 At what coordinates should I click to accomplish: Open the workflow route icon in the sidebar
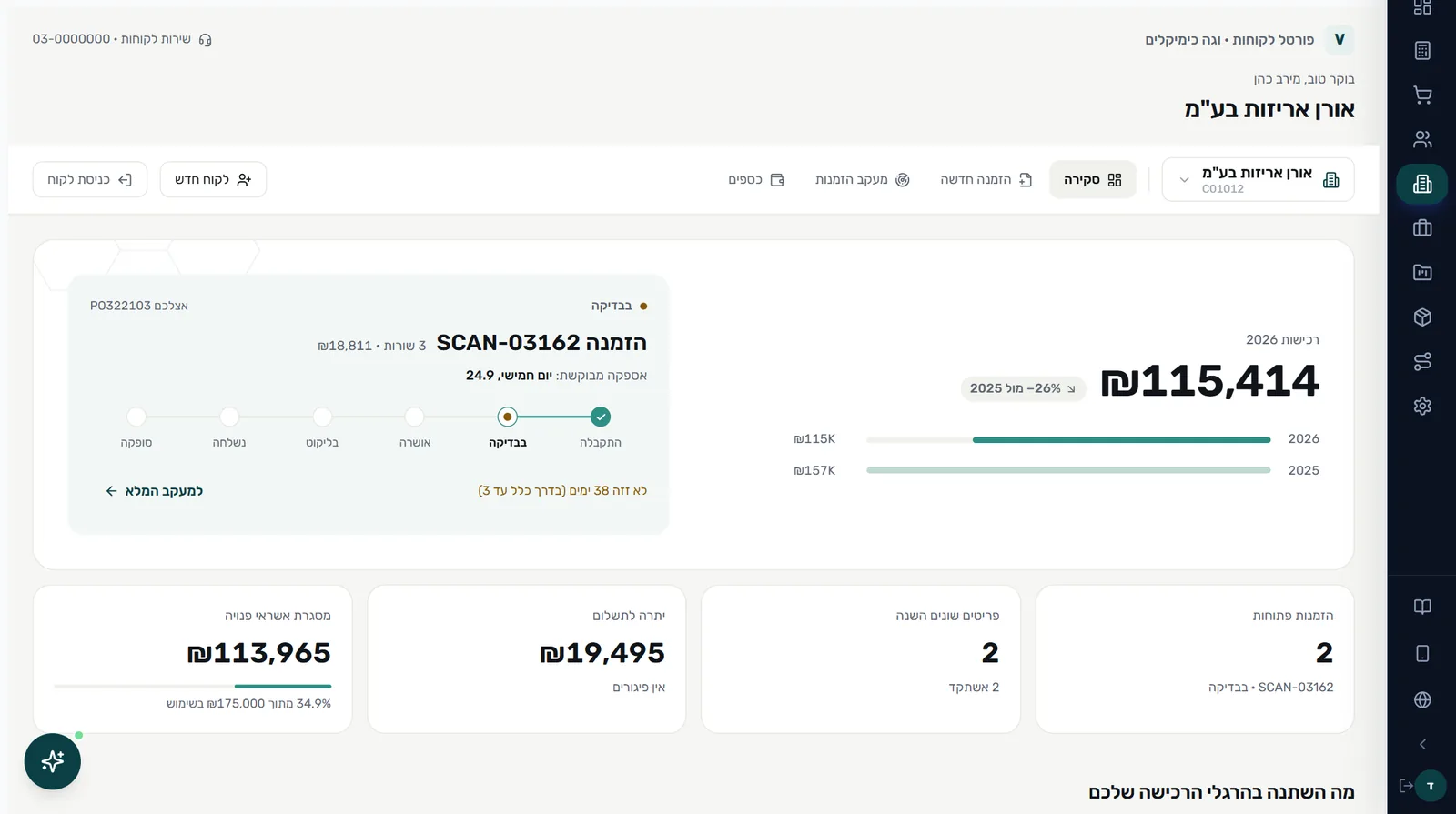(1422, 361)
